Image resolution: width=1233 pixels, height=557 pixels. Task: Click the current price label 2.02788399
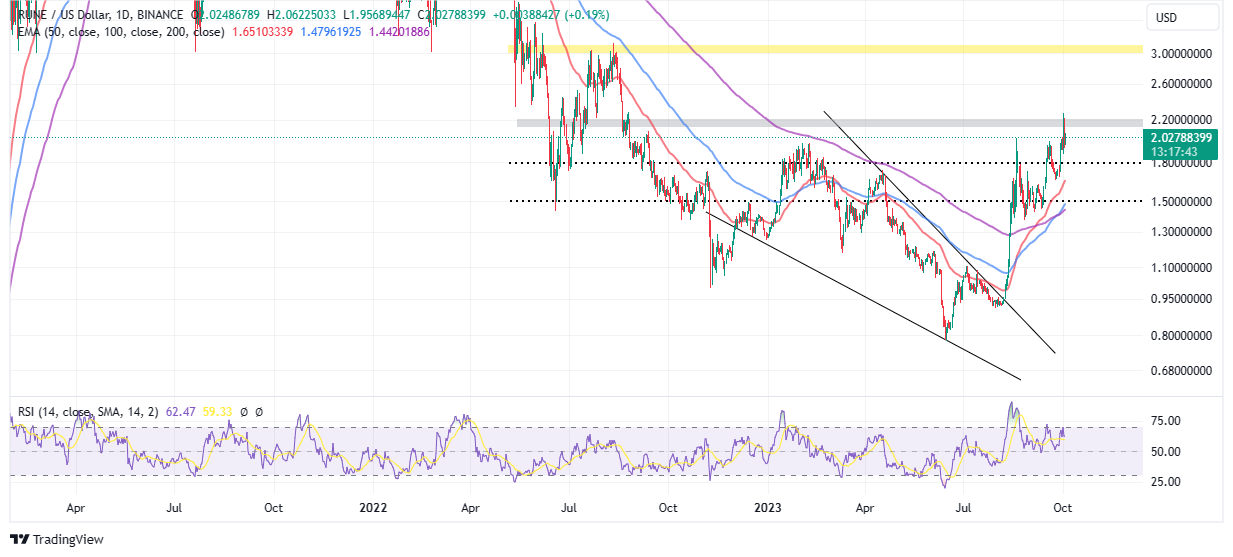pyautogui.click(x=1181, y=138)
